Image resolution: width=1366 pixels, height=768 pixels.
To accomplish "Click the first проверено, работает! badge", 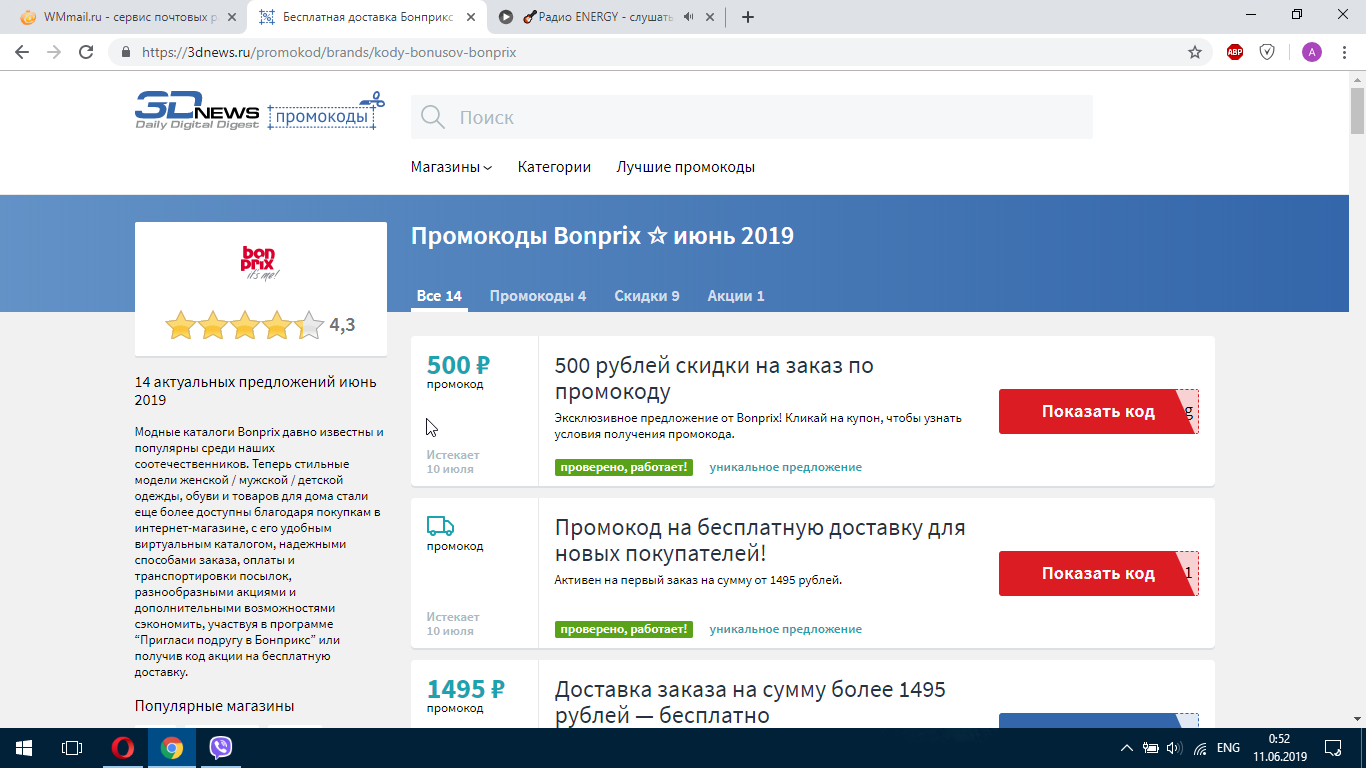I will [624, 467].
